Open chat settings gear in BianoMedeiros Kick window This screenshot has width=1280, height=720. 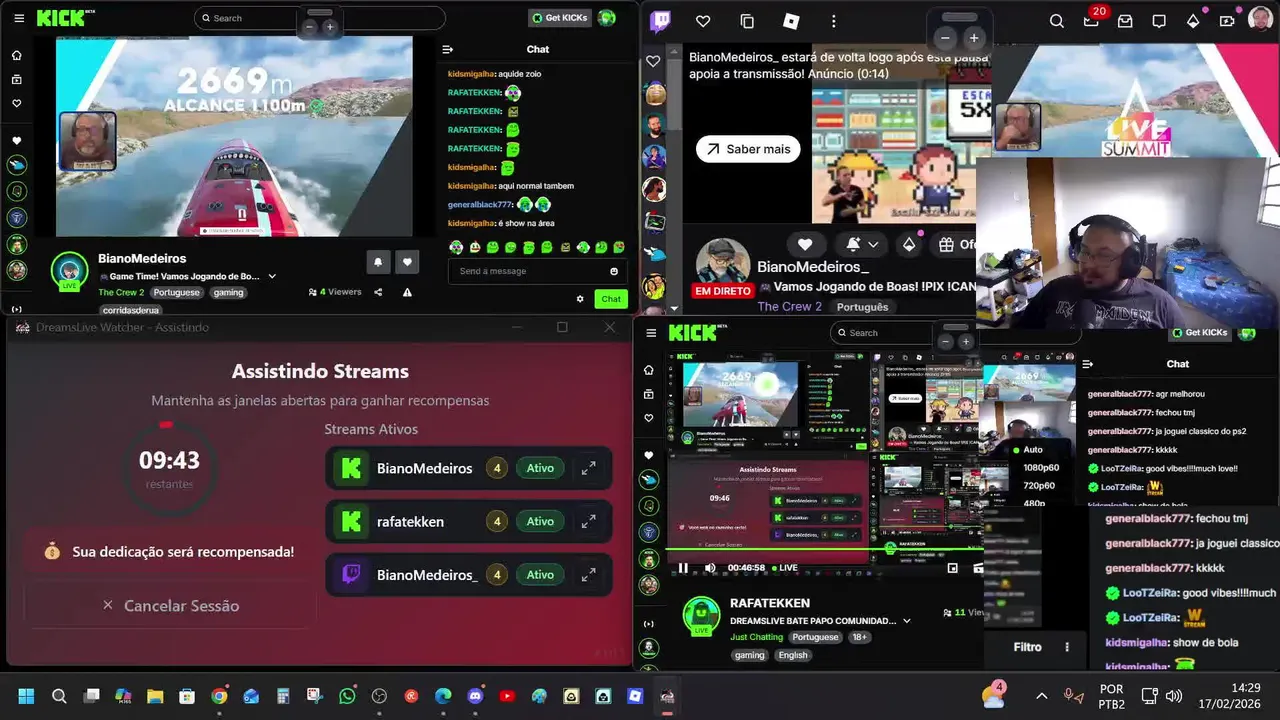580,299
